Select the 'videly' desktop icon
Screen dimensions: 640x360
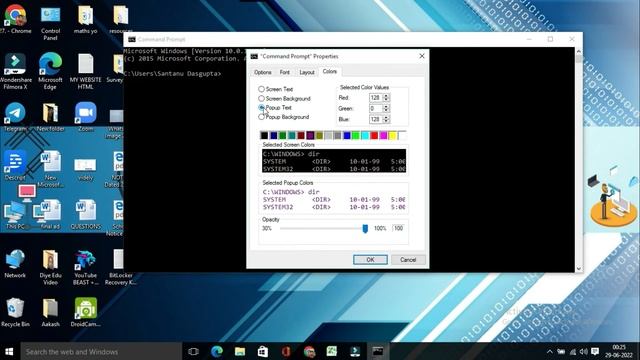(x=85, y=168)
